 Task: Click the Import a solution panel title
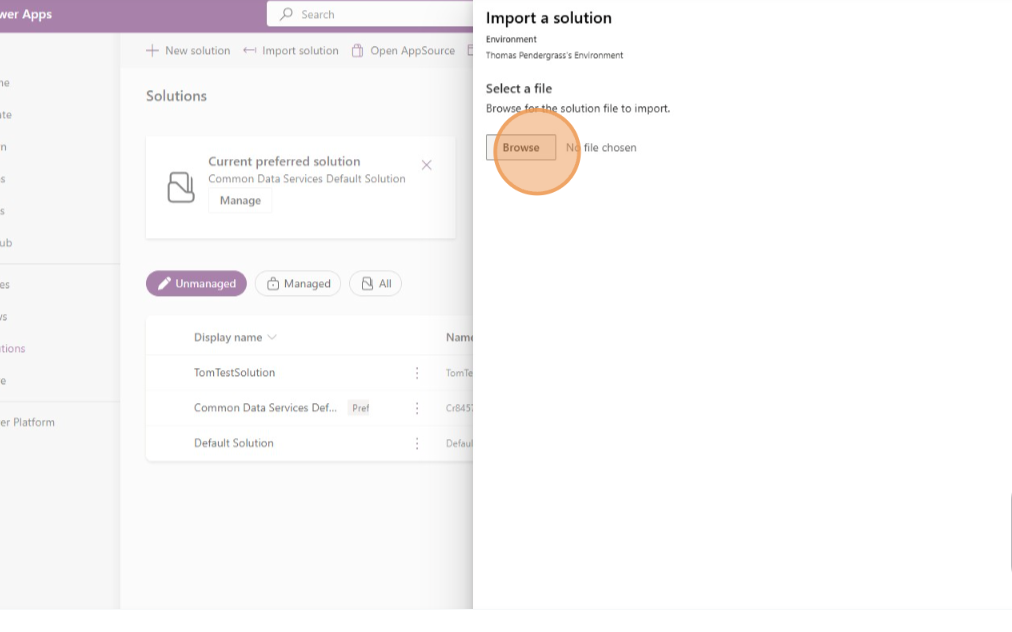pyautogui.click(x=549, y=18)
